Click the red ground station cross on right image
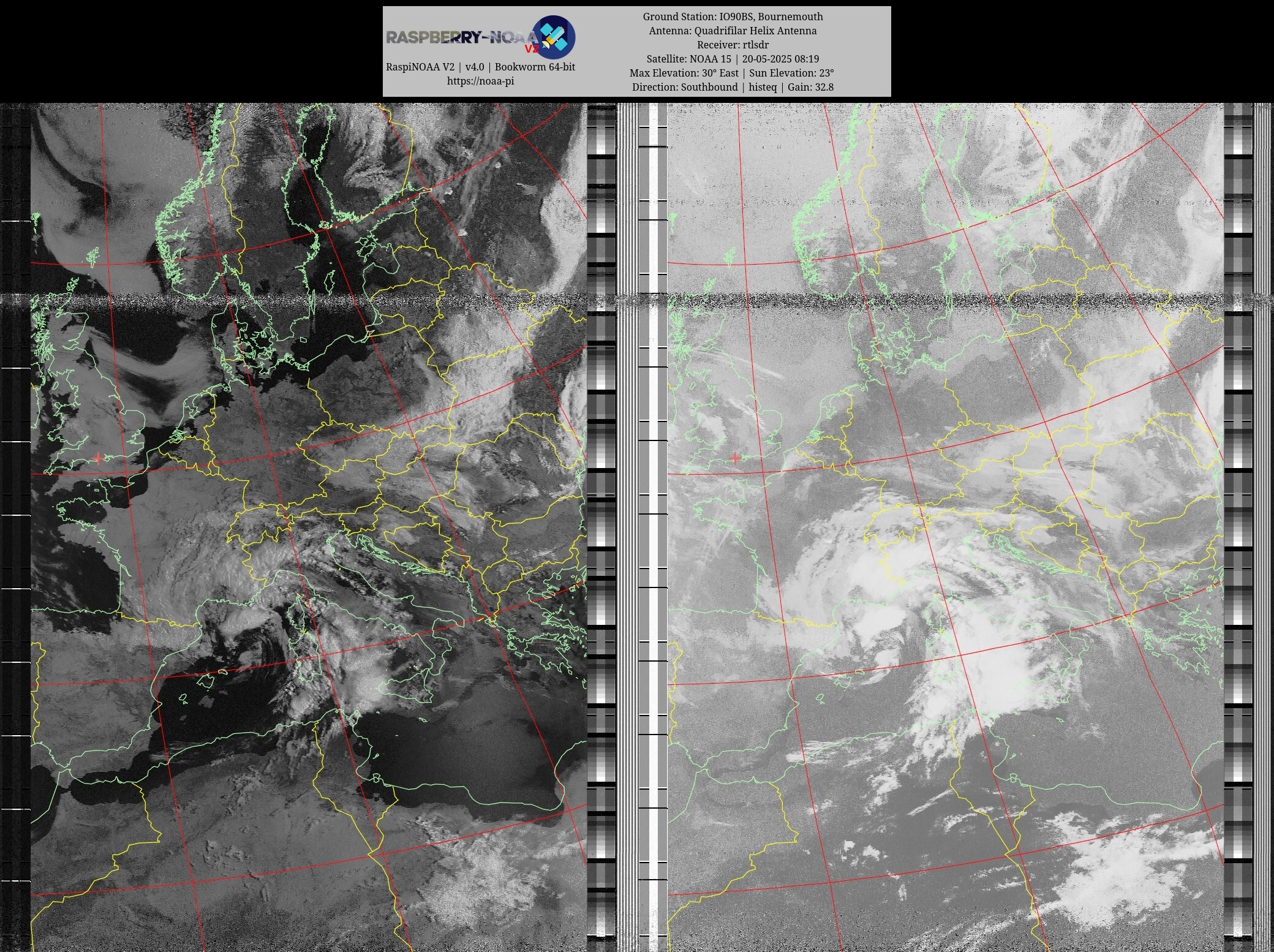The height and width of the screenshot is (952, 1274). pos(735,458)
